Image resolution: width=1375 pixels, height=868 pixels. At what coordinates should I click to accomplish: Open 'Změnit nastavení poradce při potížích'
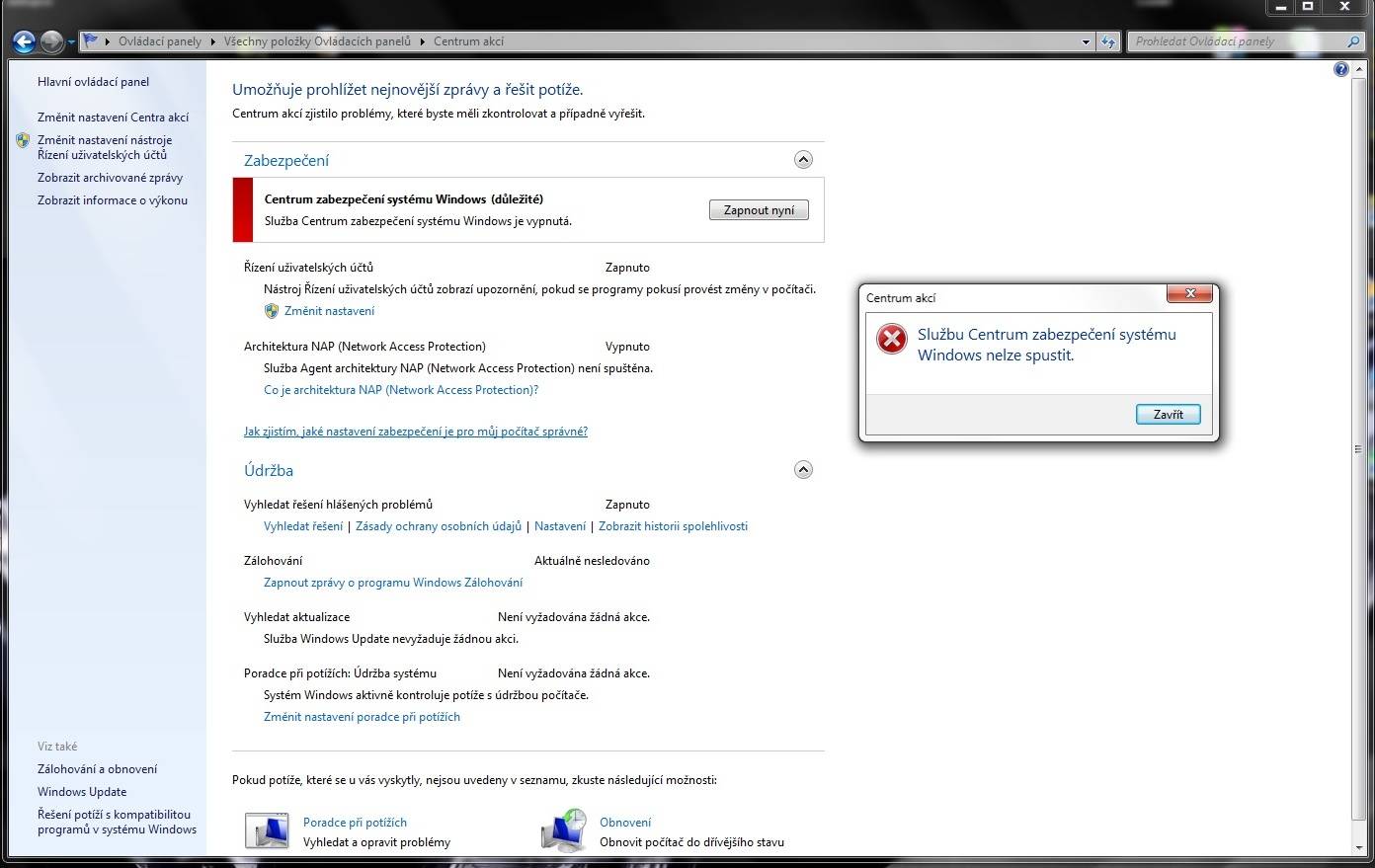click(362, 717)
